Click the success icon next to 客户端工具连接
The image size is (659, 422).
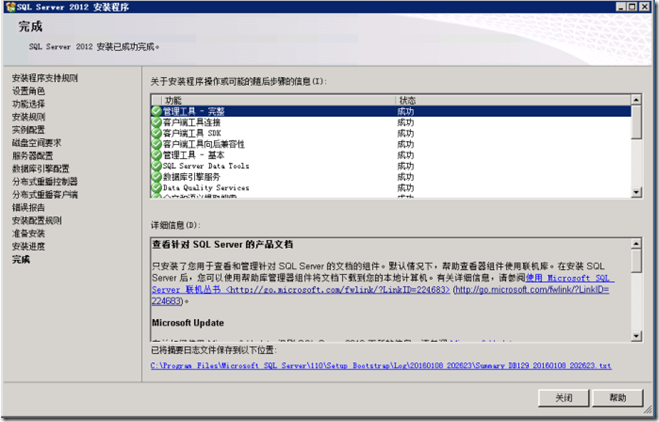(157, 122)
